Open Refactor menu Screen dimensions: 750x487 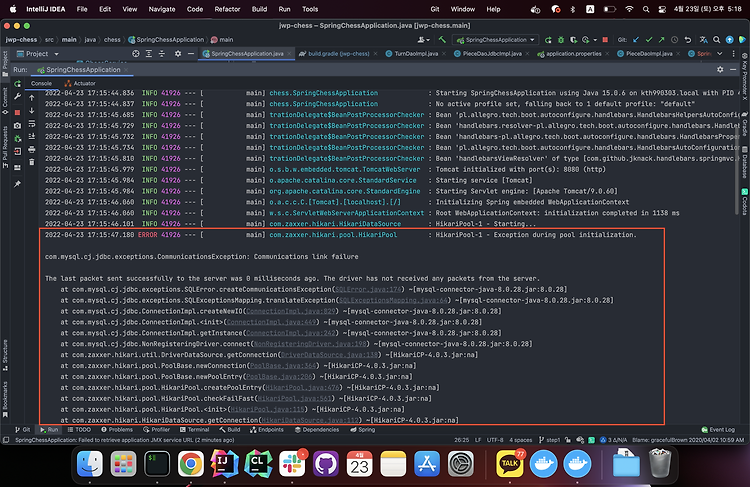(x=227, y=9)
